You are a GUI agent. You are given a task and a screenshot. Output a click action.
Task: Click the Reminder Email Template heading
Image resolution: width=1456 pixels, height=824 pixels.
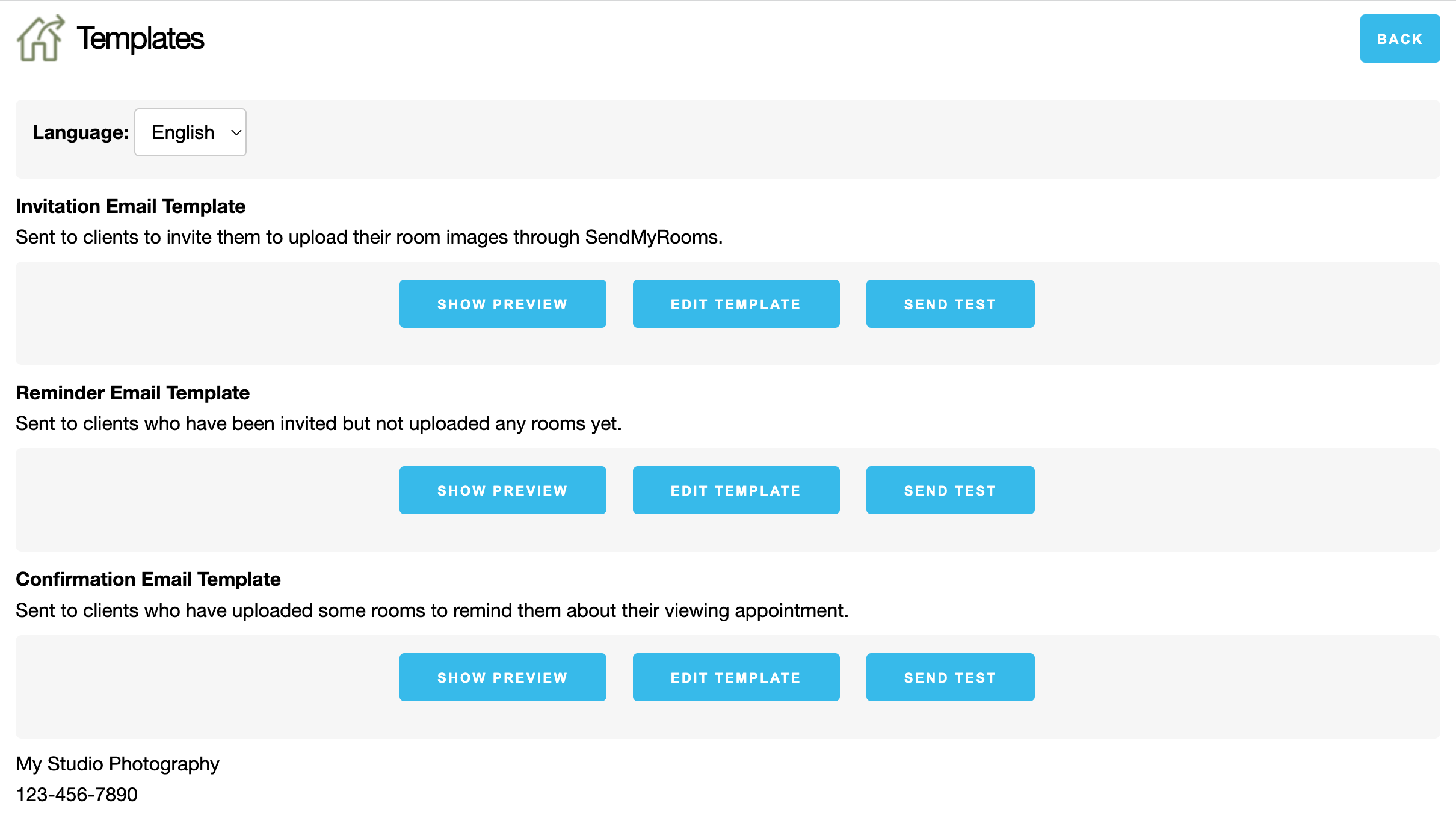(132, 393)
